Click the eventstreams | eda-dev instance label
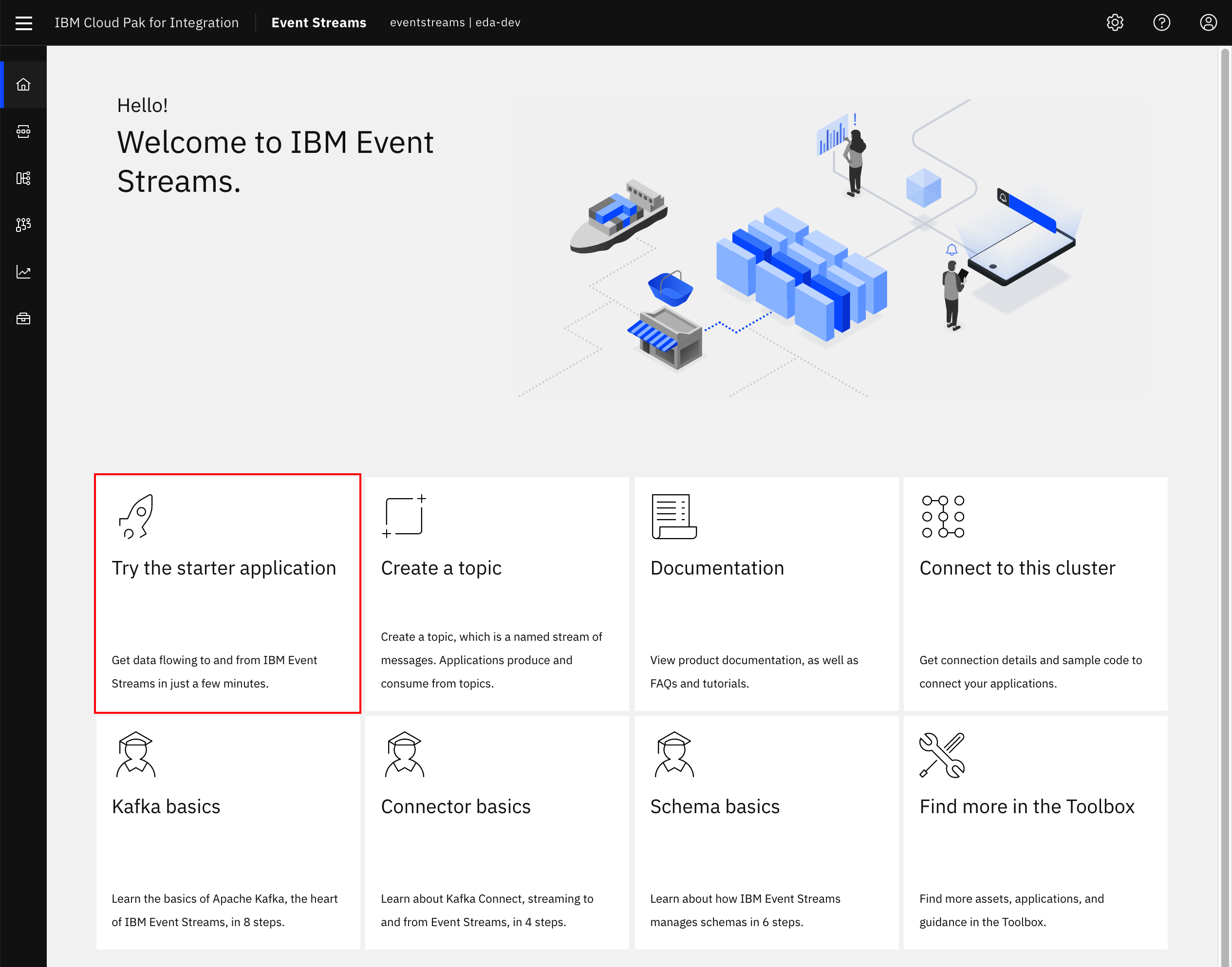This screenshot has width=1232, height=967. (455, 23)
